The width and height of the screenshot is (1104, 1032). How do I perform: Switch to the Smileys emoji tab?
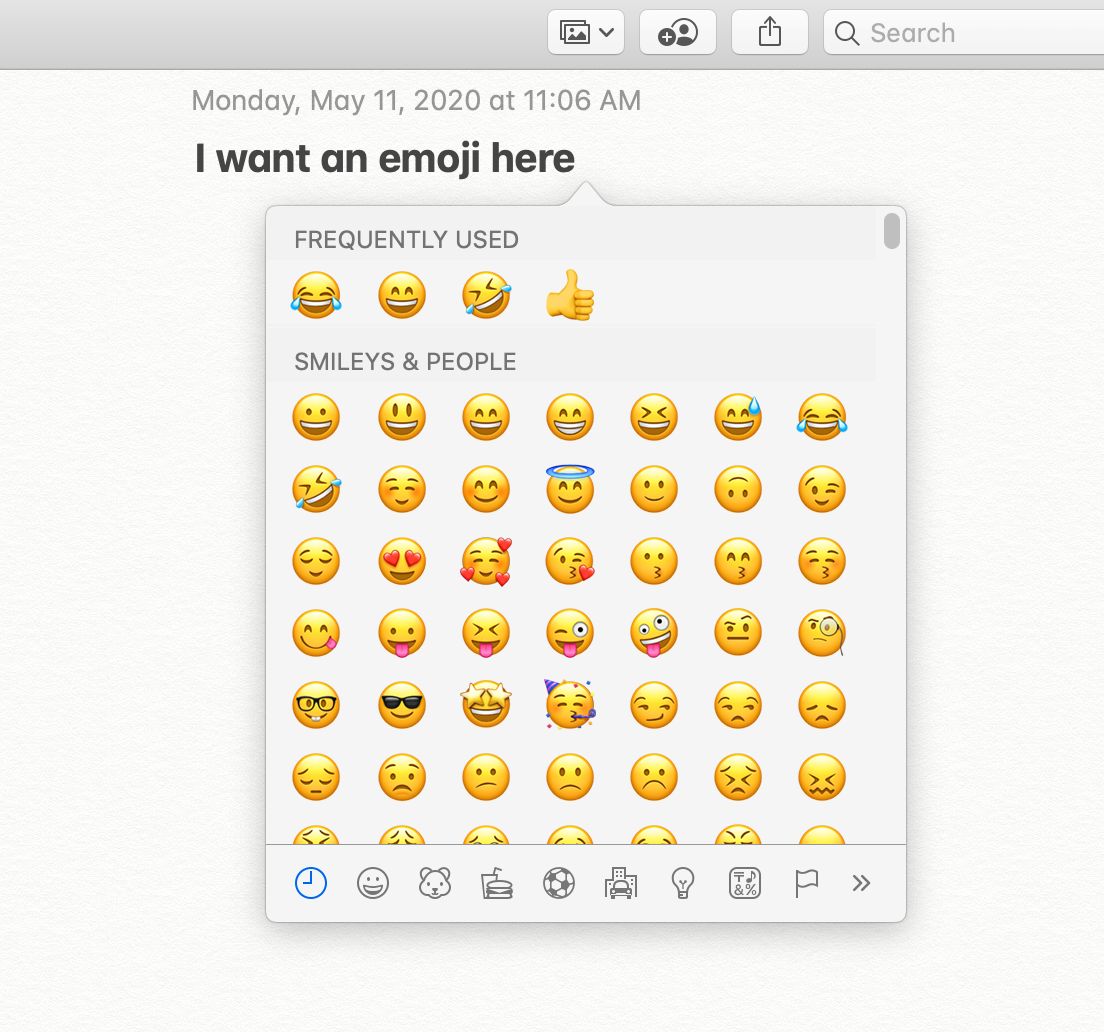point(373,883)
